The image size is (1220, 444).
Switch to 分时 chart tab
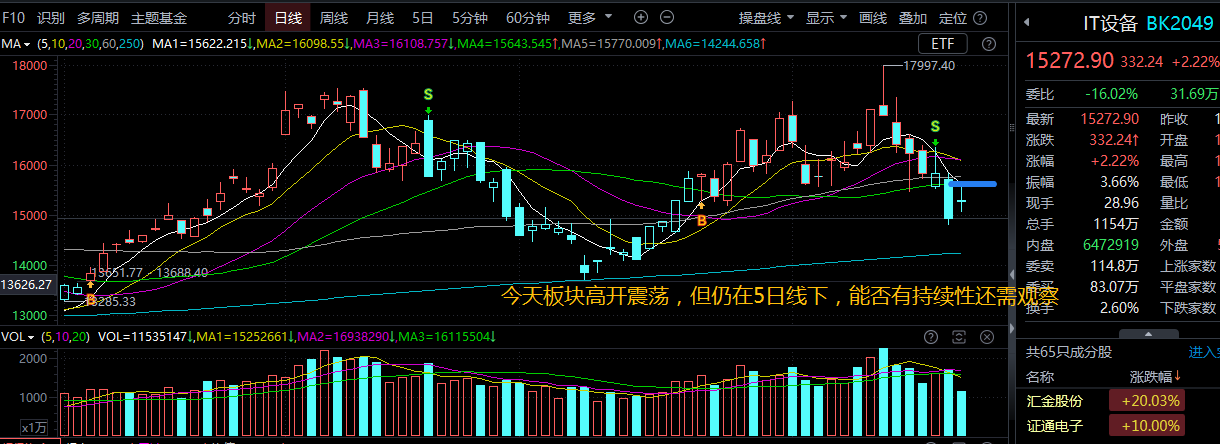(x=241, y=17)
